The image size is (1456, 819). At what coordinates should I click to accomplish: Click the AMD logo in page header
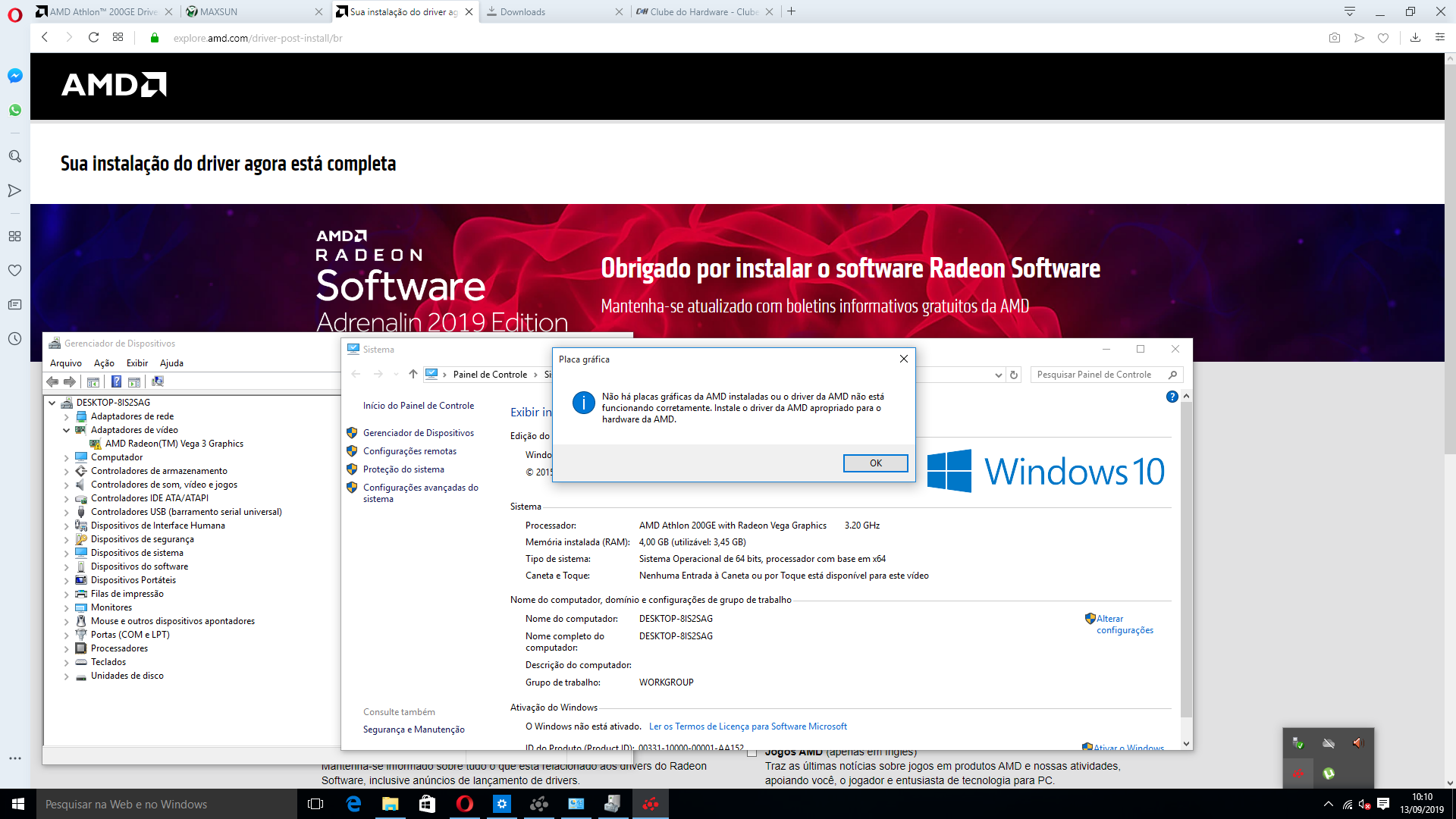pos(114,85)
